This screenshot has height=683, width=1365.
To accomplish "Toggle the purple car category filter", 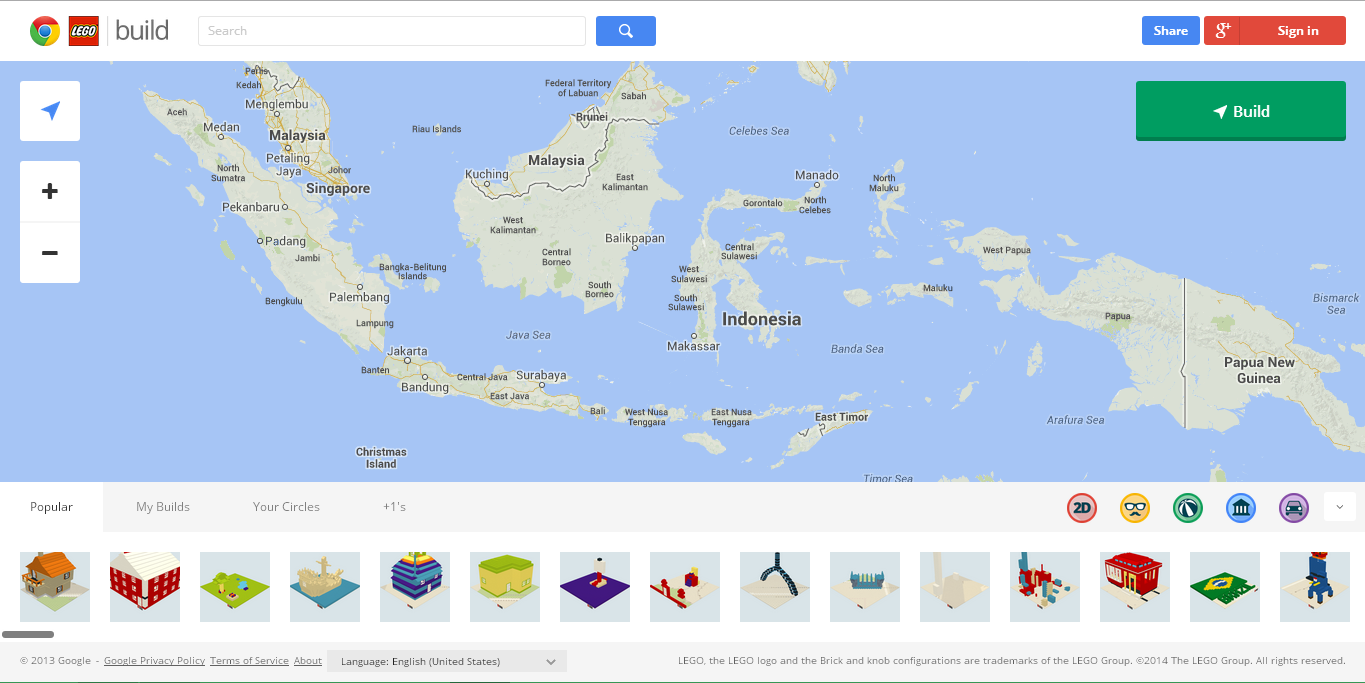I will point(1294,508).
